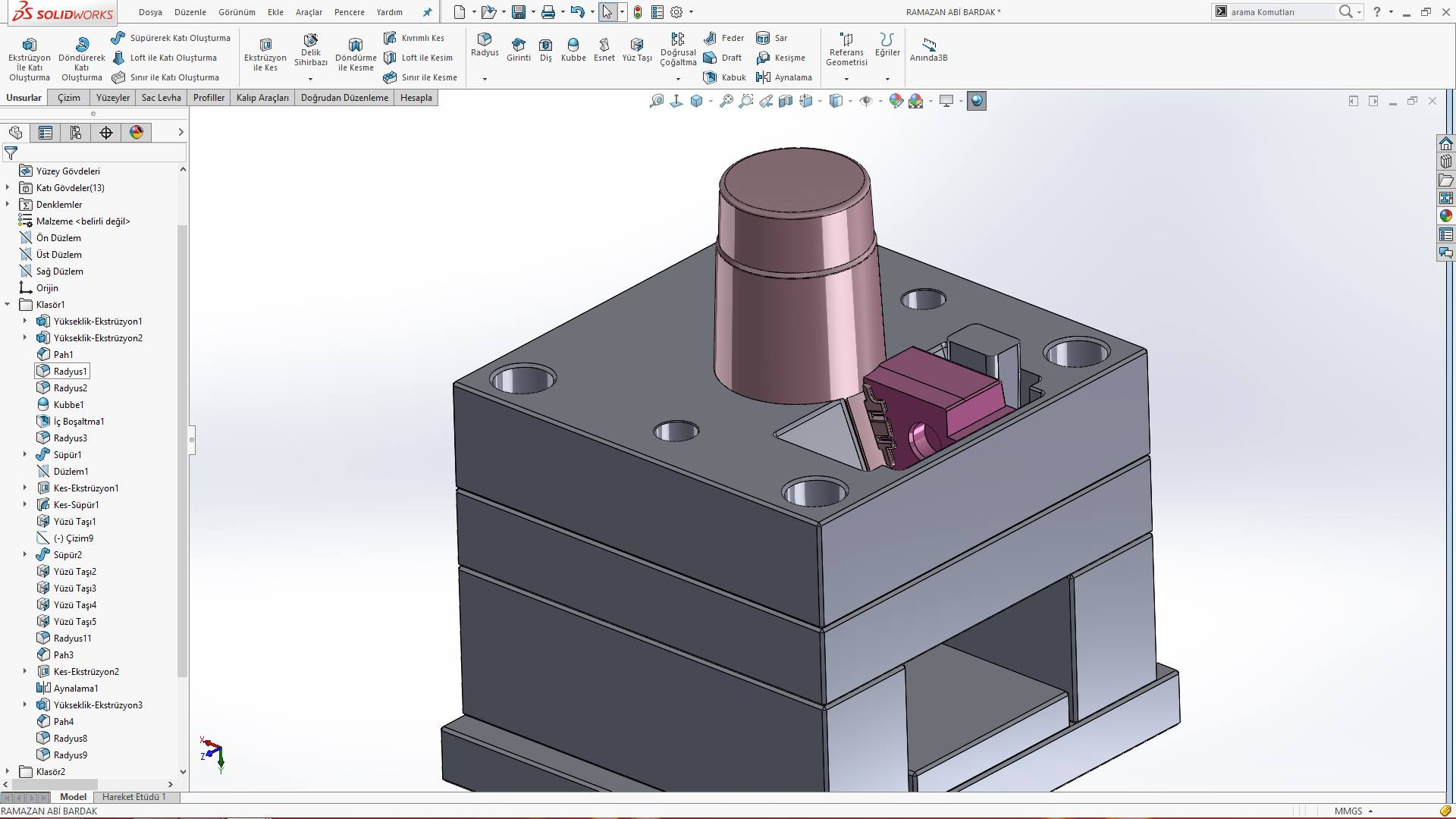Expand the Klasör2 folder
This screenshot has width=1456, height=819.
8,771
